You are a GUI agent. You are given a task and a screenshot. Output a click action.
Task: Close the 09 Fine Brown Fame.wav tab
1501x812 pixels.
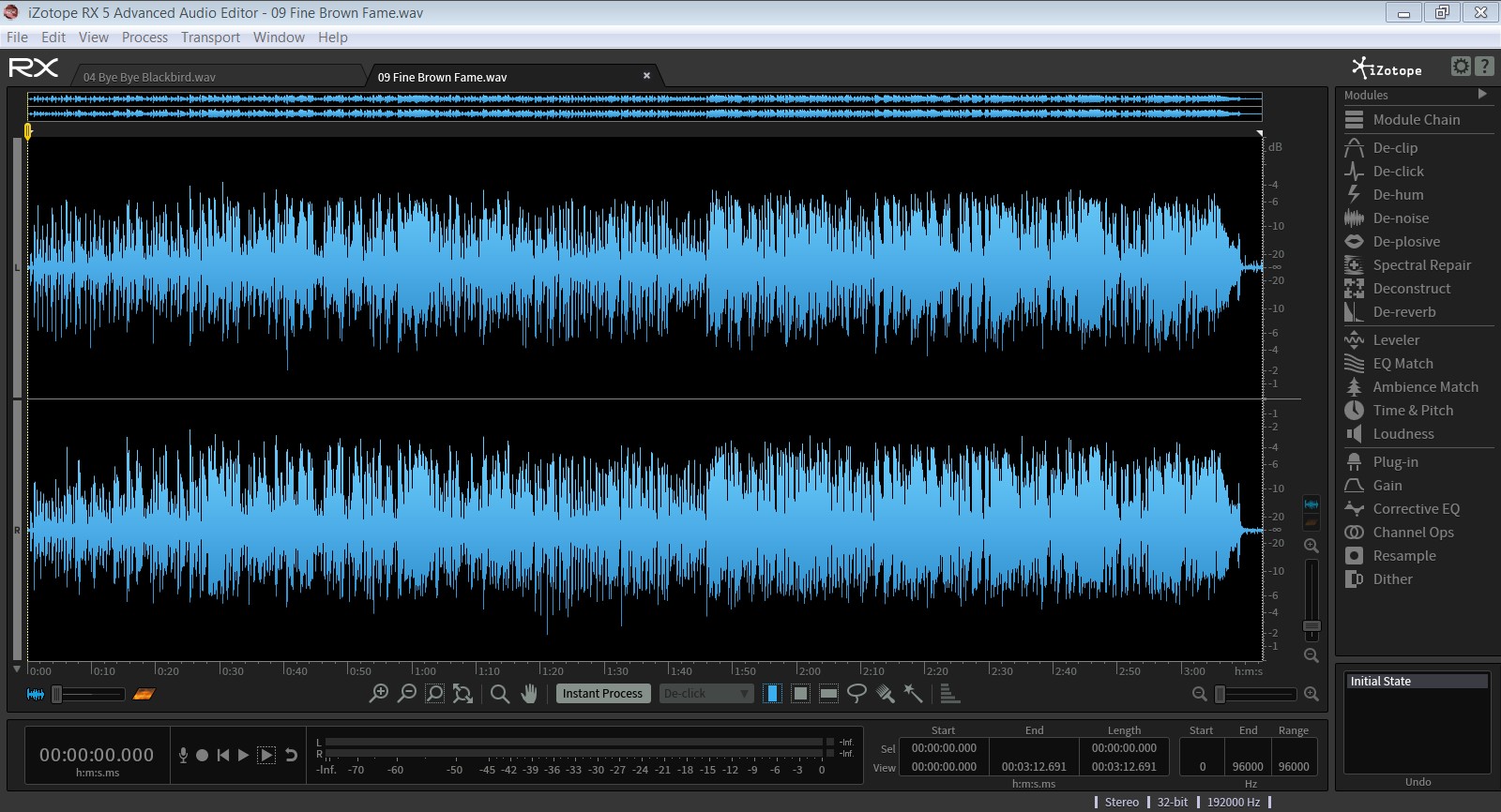pyautogui.click(x=646, y=76)
